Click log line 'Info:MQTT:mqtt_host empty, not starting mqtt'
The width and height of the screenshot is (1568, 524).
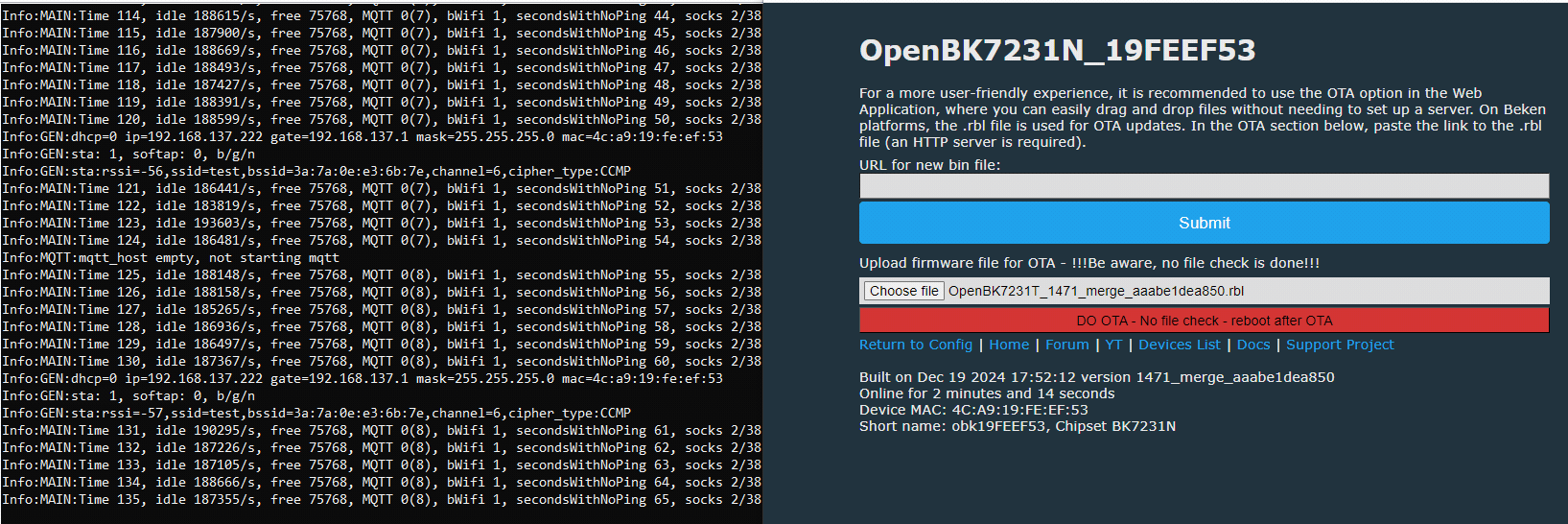(x=171, y=257)
